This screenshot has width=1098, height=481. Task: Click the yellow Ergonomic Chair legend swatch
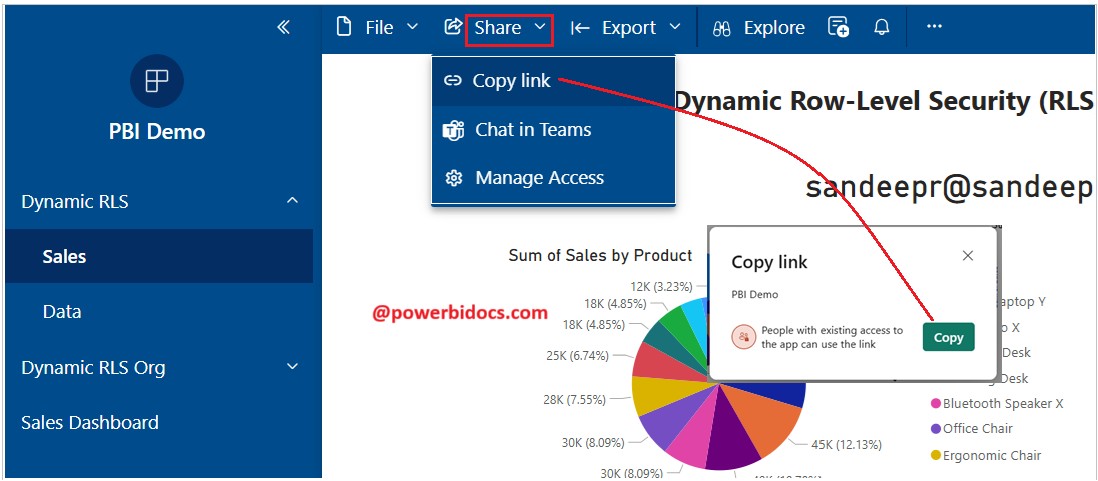click(x=936, y=456)
